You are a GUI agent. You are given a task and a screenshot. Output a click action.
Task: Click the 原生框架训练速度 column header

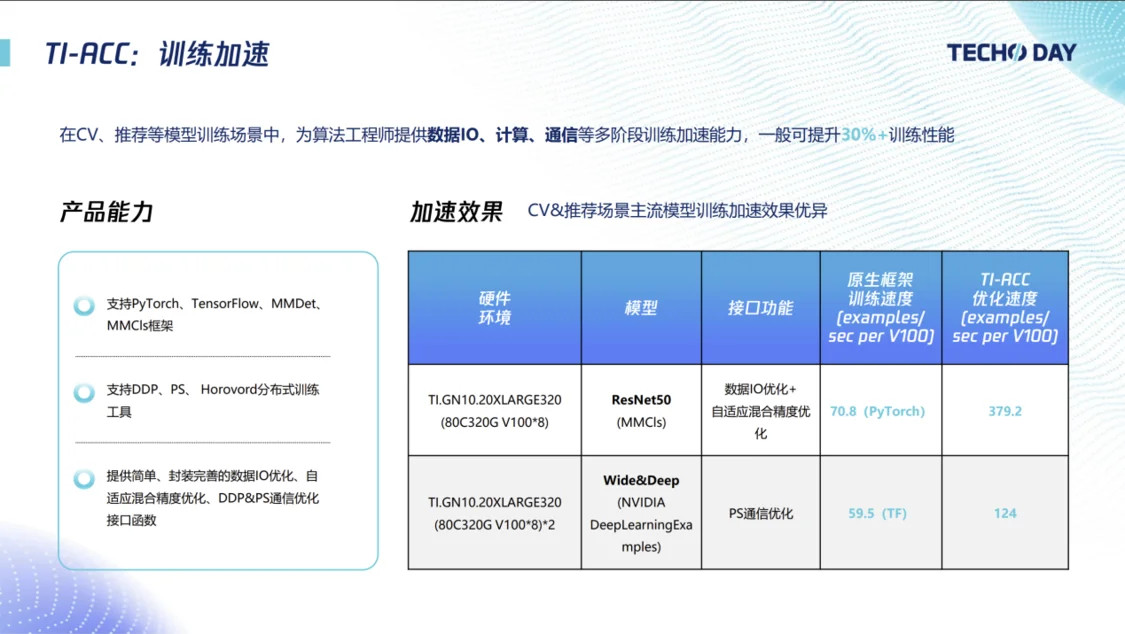(x=880, y=308)
